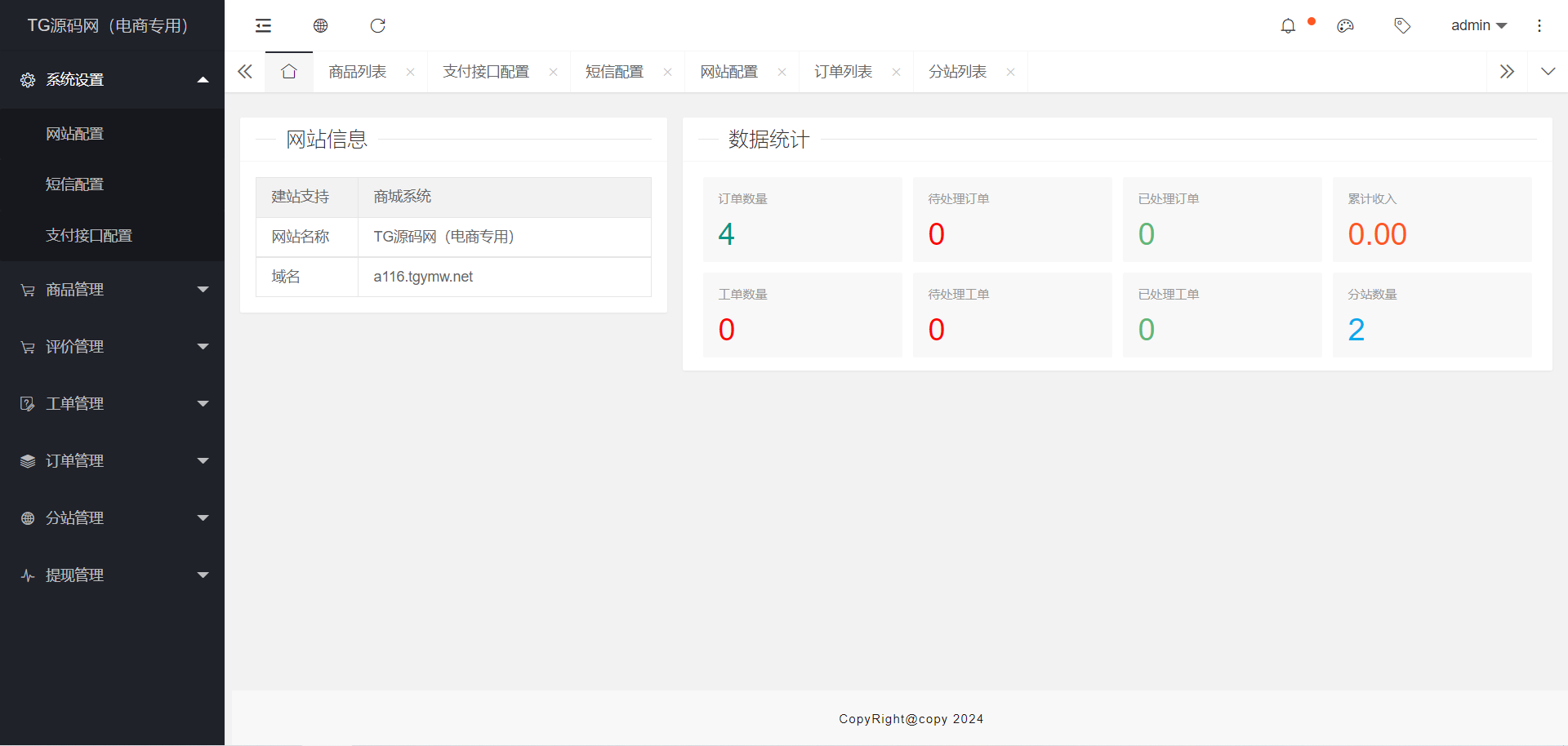Open the vertical three-dot more menu
Screen dimensions: 1568x746
(x=1539, y=26)
